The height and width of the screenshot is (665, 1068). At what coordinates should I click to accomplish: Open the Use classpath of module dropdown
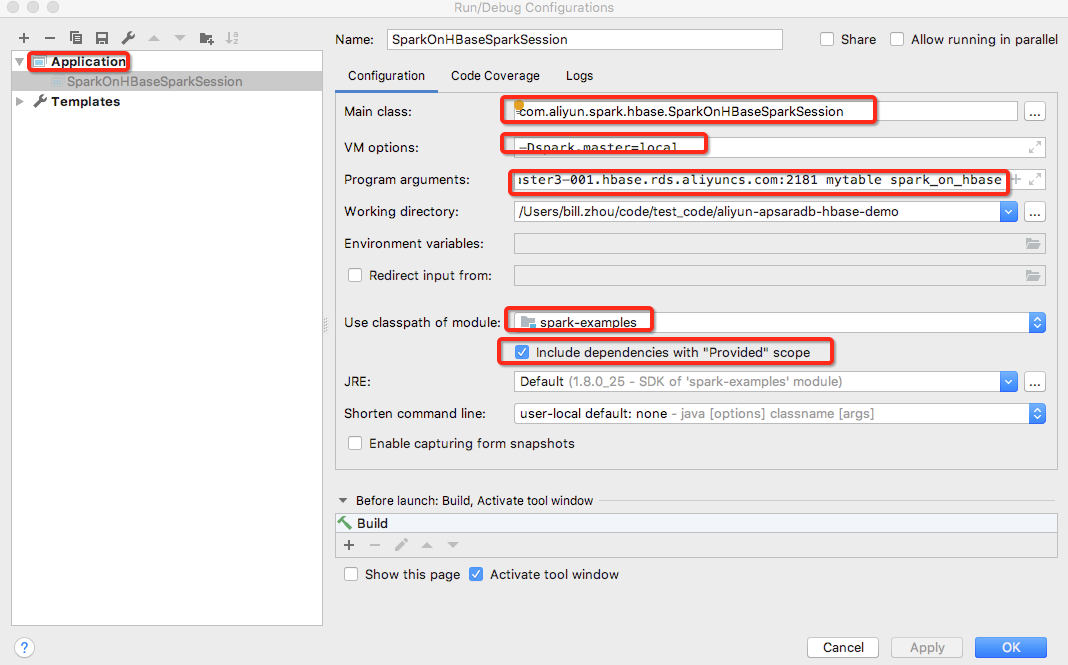pos(1037,322)
